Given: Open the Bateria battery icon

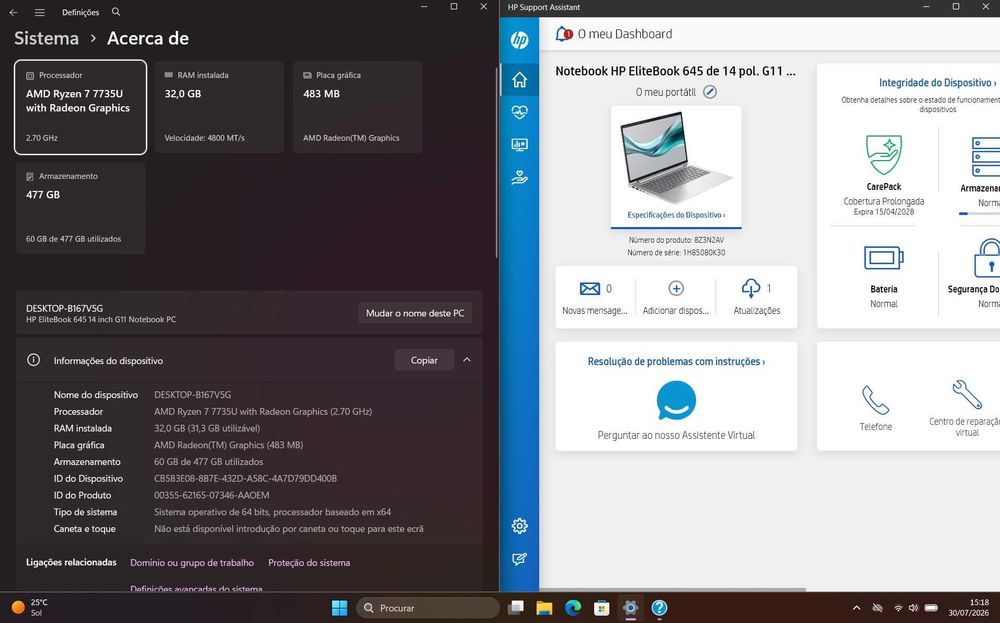Looking at the screenshot, I should coord(883,258).
